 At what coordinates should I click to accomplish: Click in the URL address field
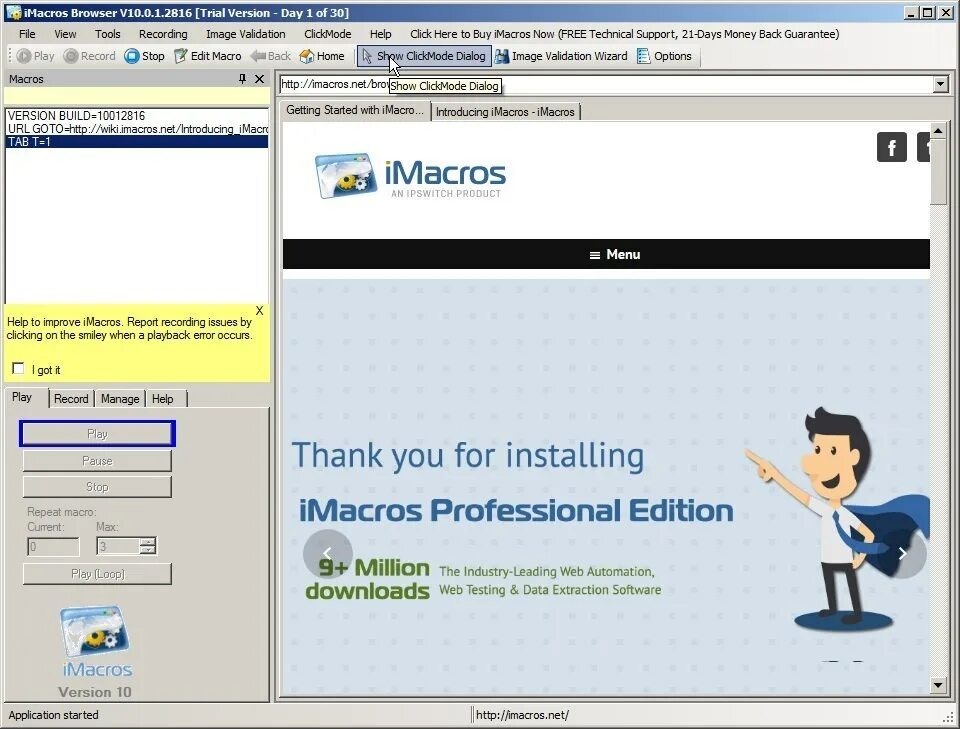606,84
